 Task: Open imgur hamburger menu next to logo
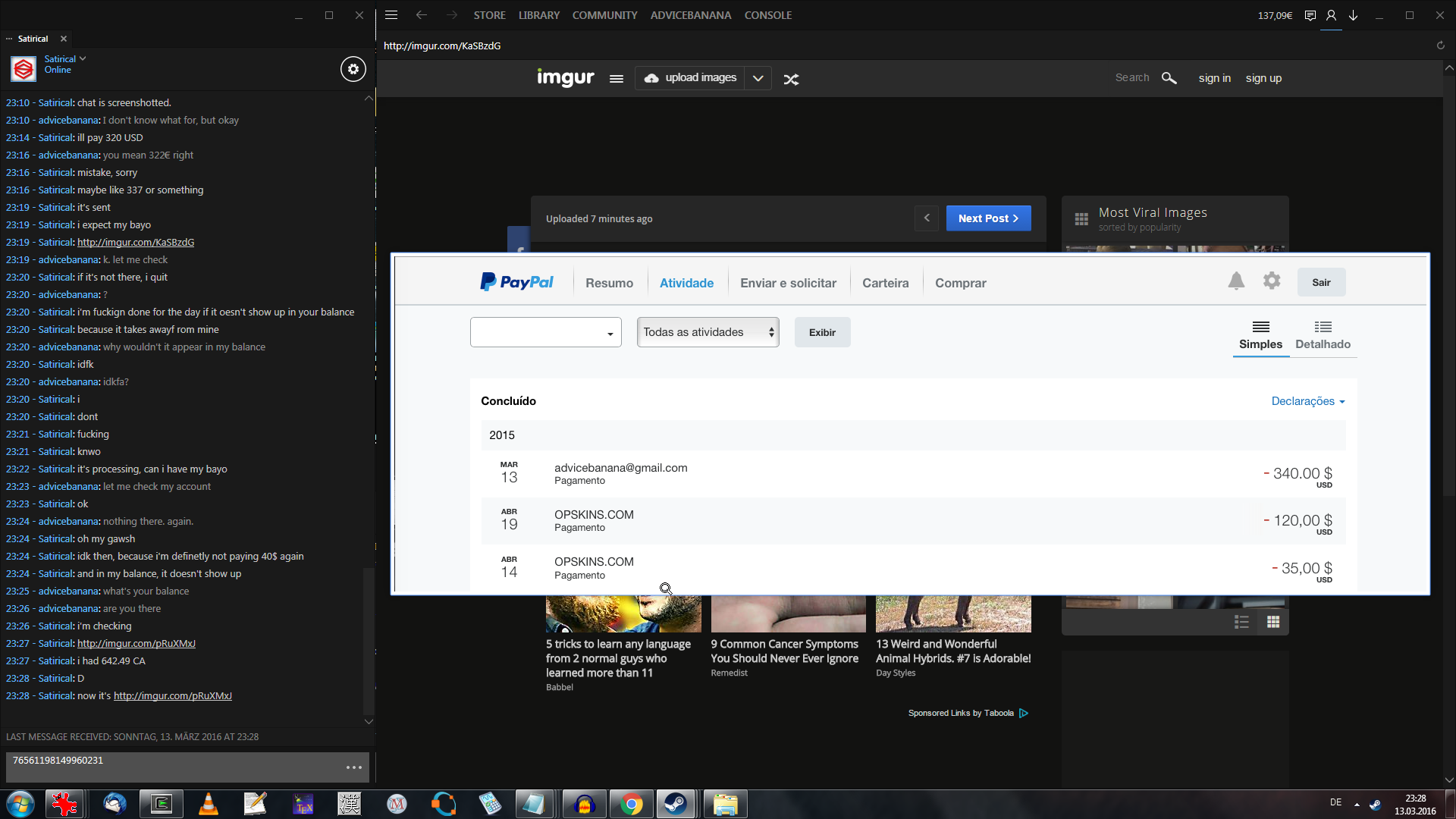point(616,79)
